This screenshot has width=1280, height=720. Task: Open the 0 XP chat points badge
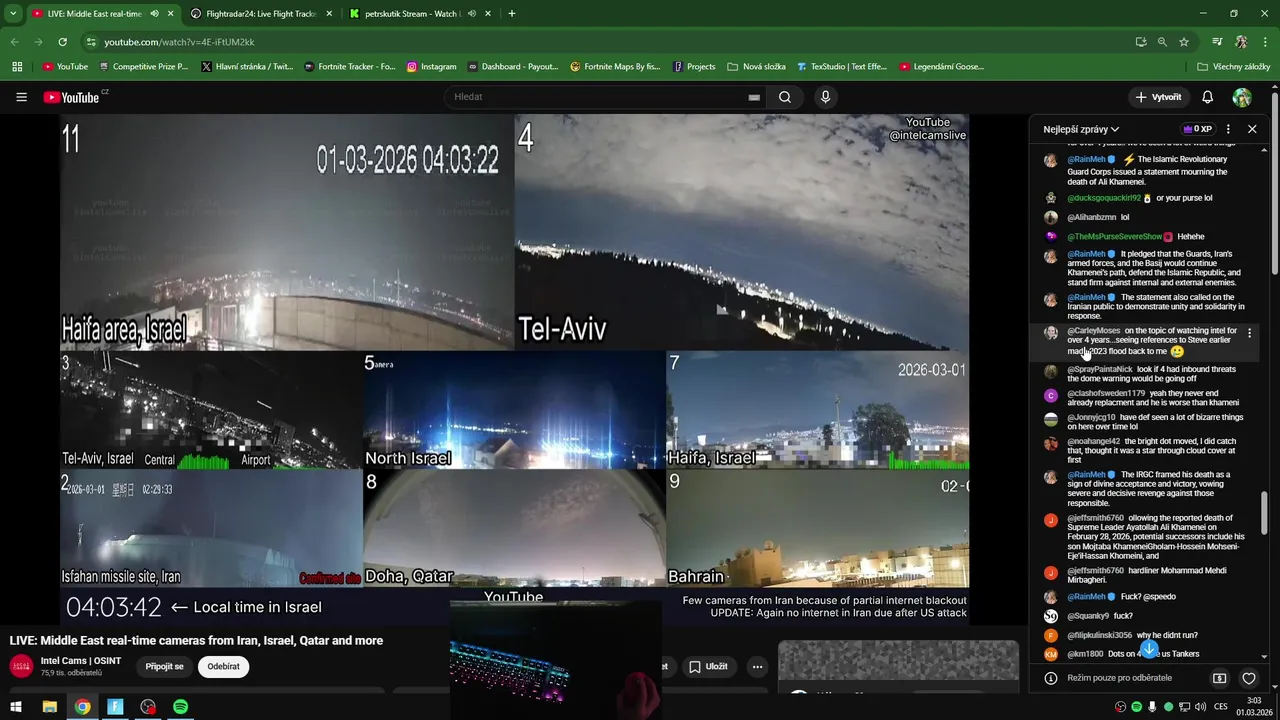(1197, 129)
